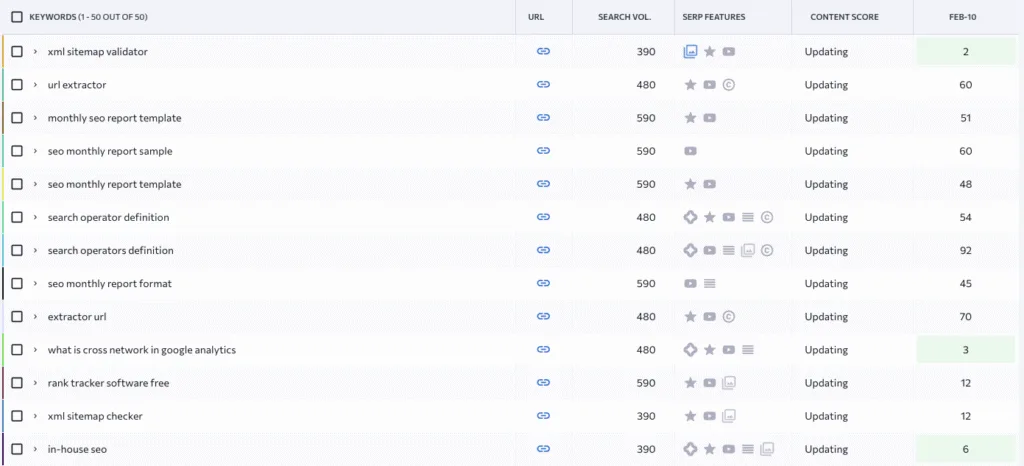Click copyright SERP icon in extractor url row

[729, 317]
